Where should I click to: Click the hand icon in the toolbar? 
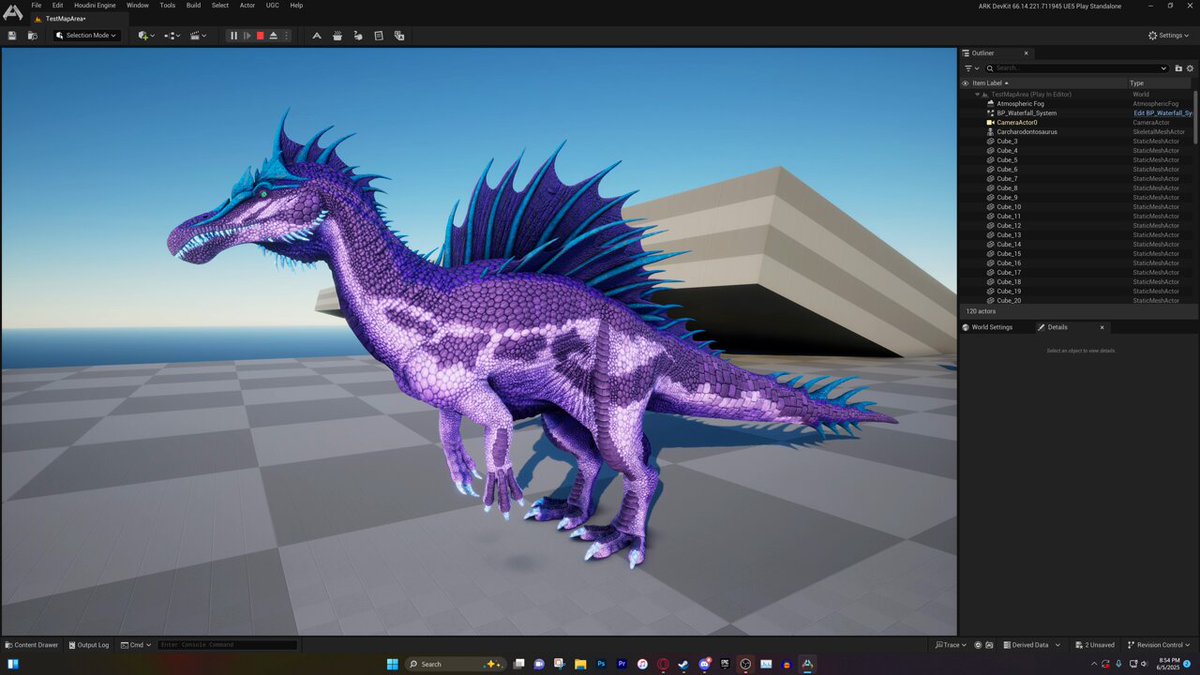point(358,35)
